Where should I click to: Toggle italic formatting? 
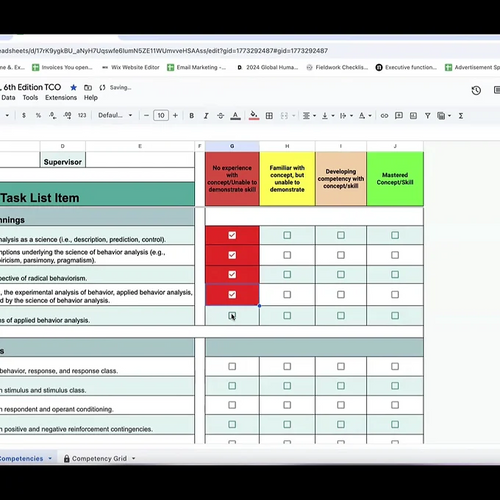[x=206, y=115]
